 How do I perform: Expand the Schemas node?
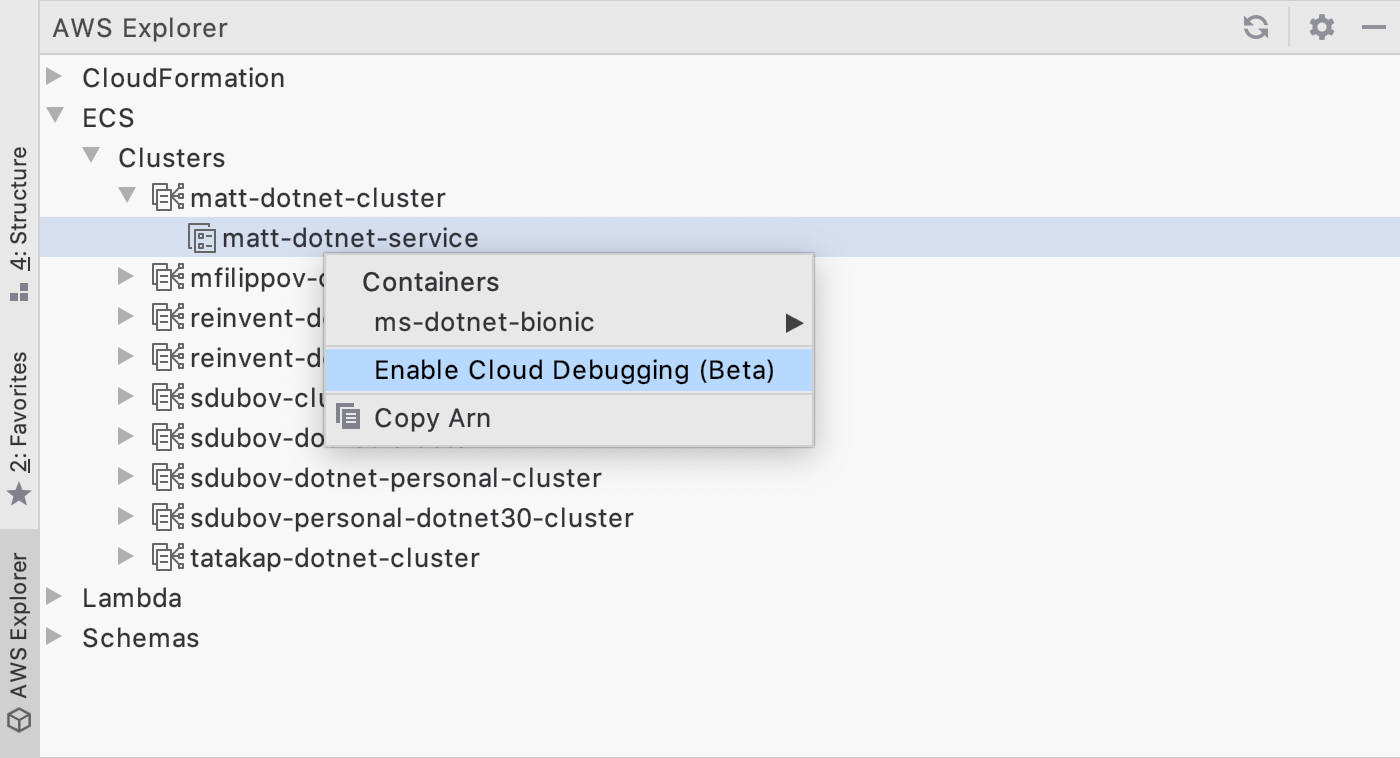(x=56, y=637)
